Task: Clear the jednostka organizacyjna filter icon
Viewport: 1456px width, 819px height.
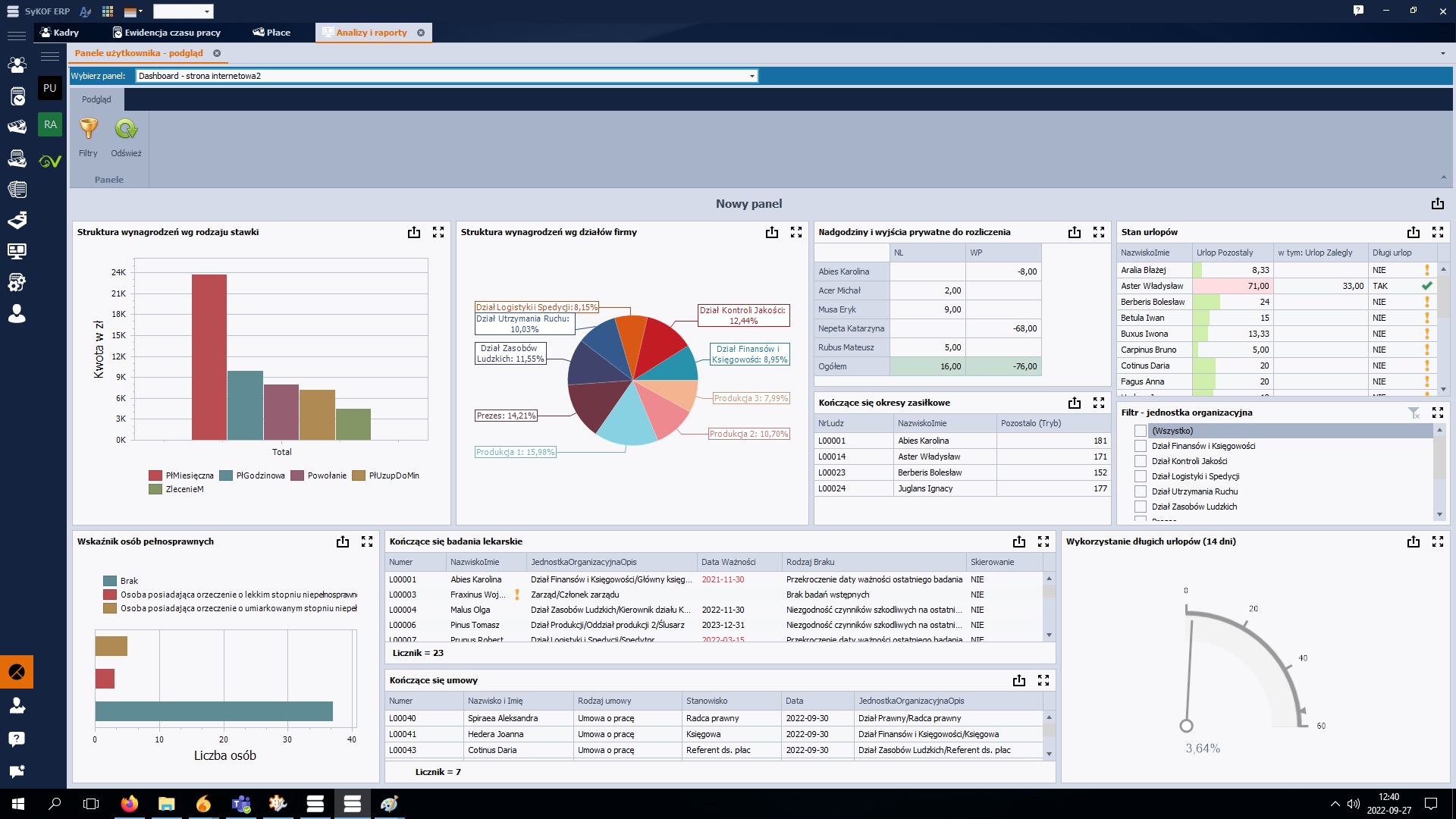Action: click(x=1414, y=413)
